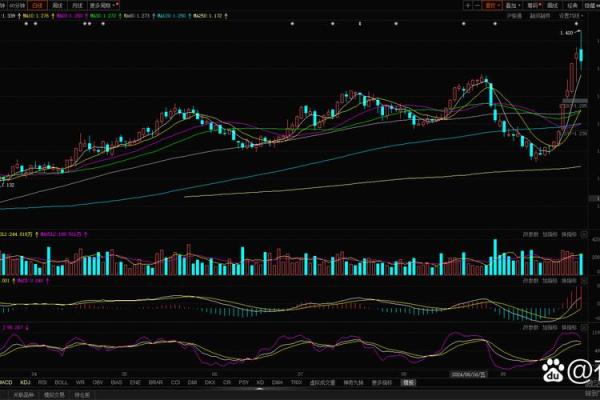This screenshot has width=600, height=400.
Task: Close the MACD sub-chart panel
Action: (585, 281)
